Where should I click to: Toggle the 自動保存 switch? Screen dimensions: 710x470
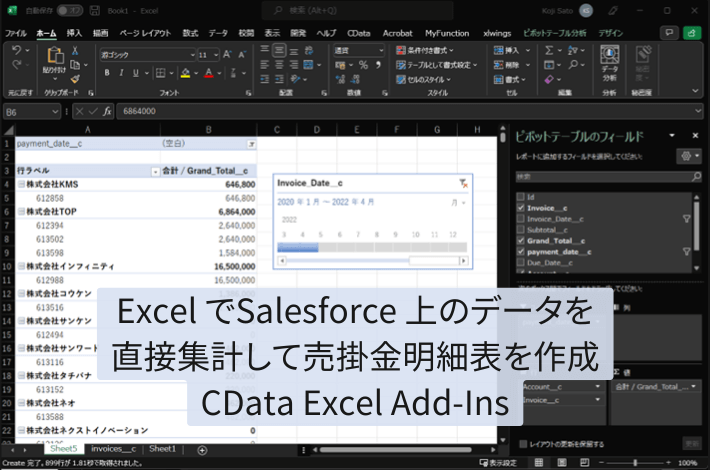click(x=70, y=10)
